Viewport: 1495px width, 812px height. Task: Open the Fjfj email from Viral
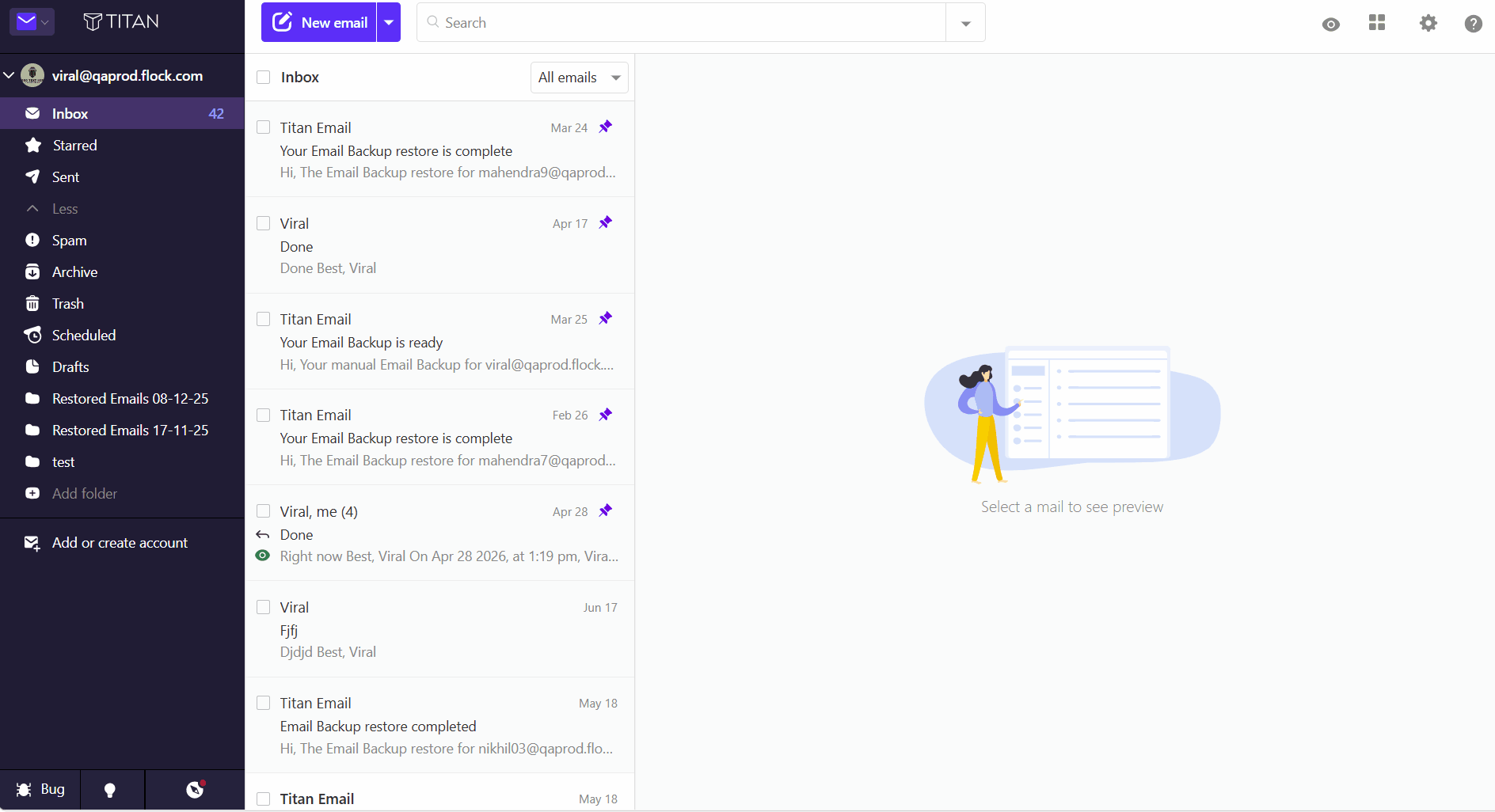(440, 629)
